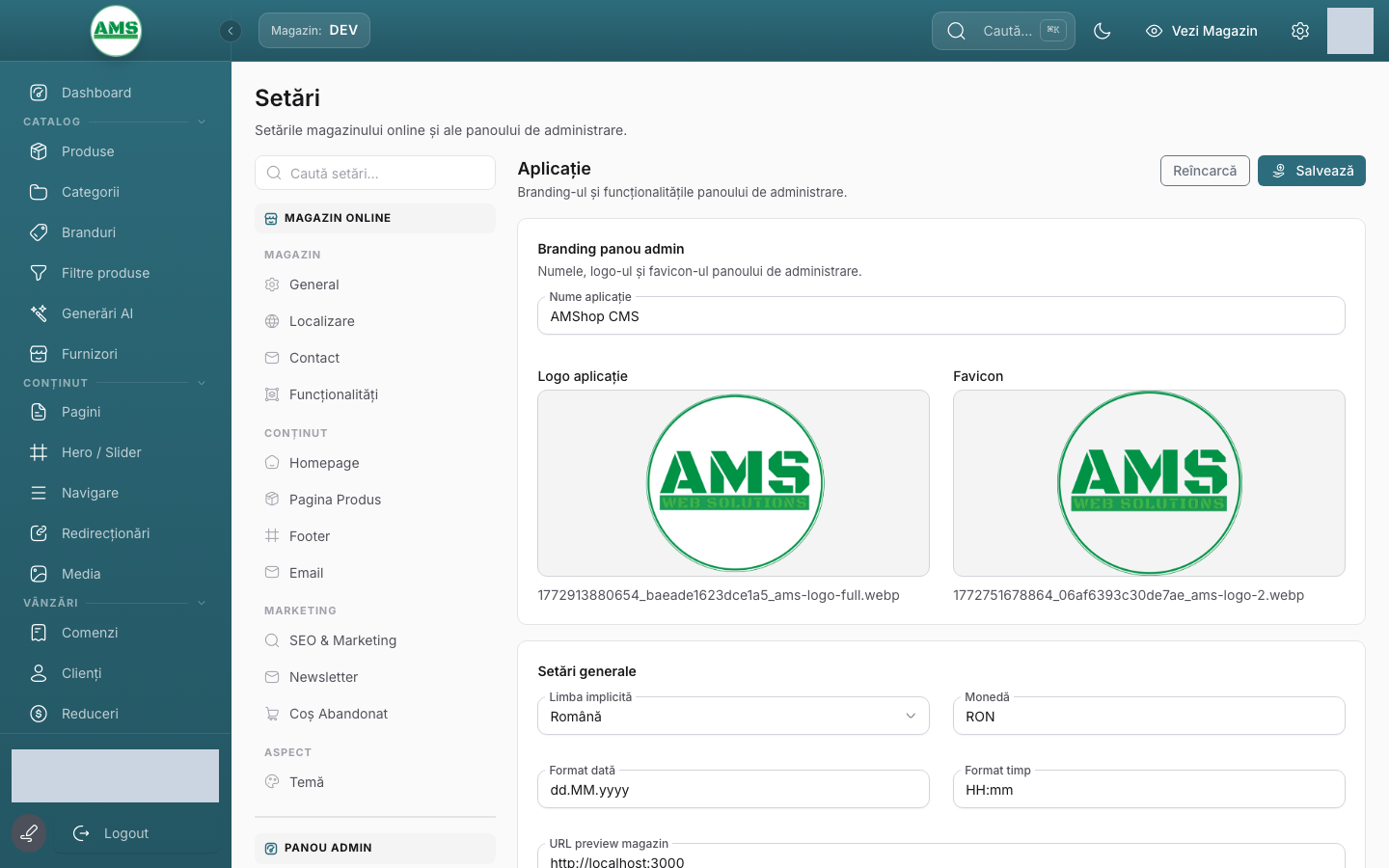Expand the MAGAZIN ONLINE settings group
Image resolution: width=1389 pixels, height=868 pixels.
(x=375, y=218)
